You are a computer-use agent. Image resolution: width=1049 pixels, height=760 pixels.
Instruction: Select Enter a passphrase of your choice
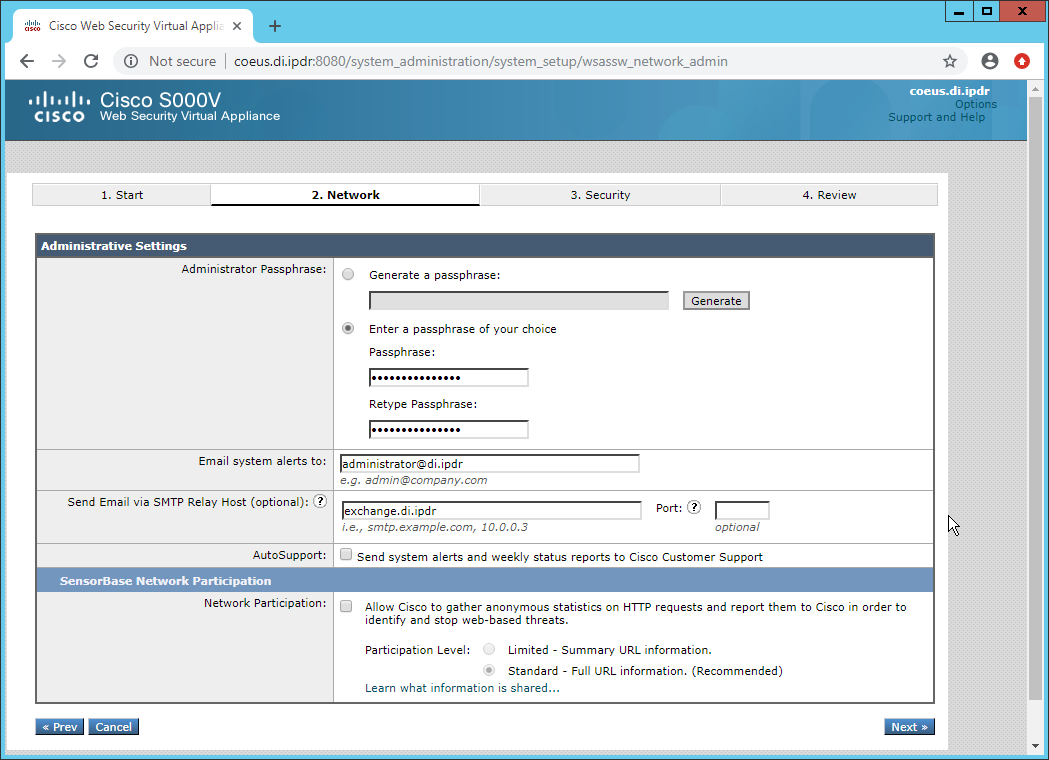[x=348, y=328]
